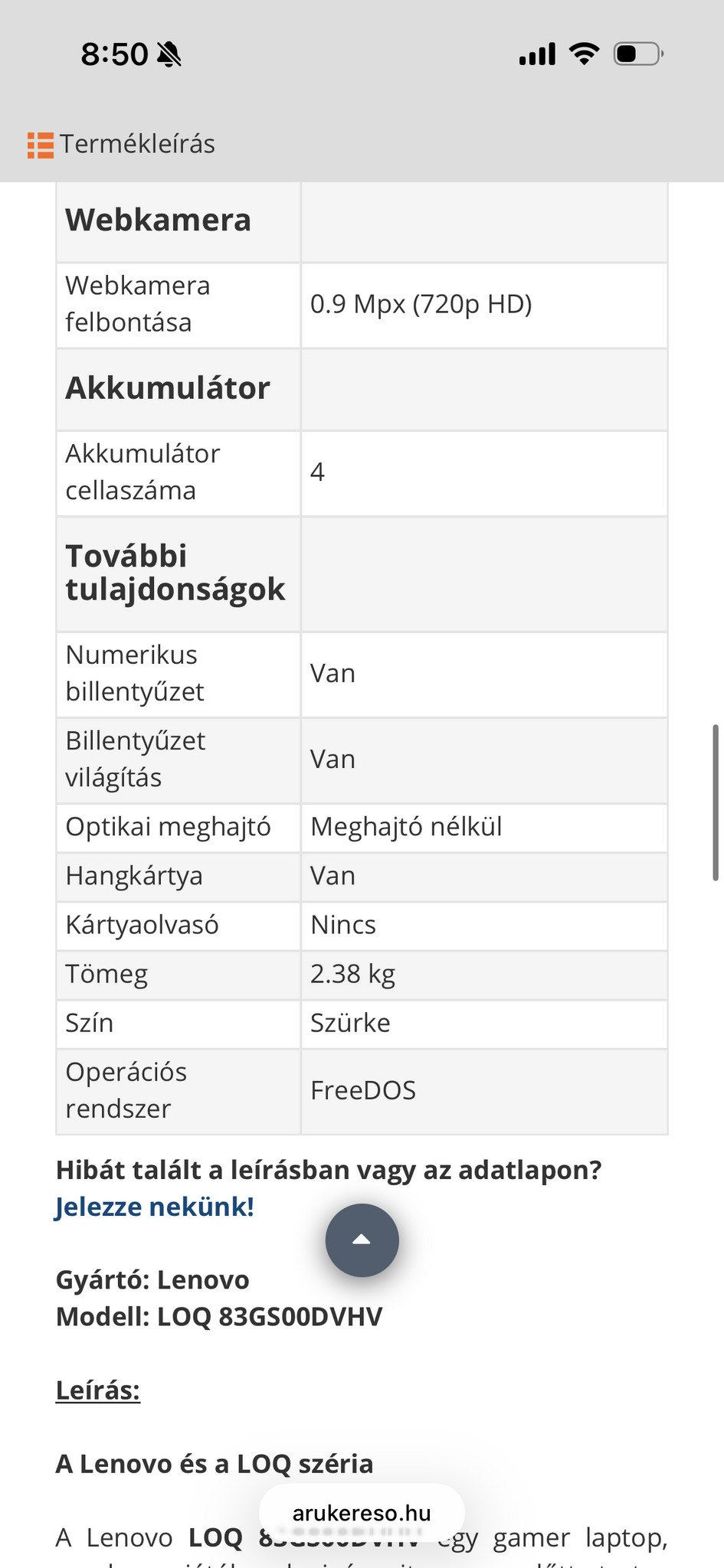This screenshot has width=724, height=1568.
Task: Tap the További tulajdonságok section header
Action: (175, 573)
